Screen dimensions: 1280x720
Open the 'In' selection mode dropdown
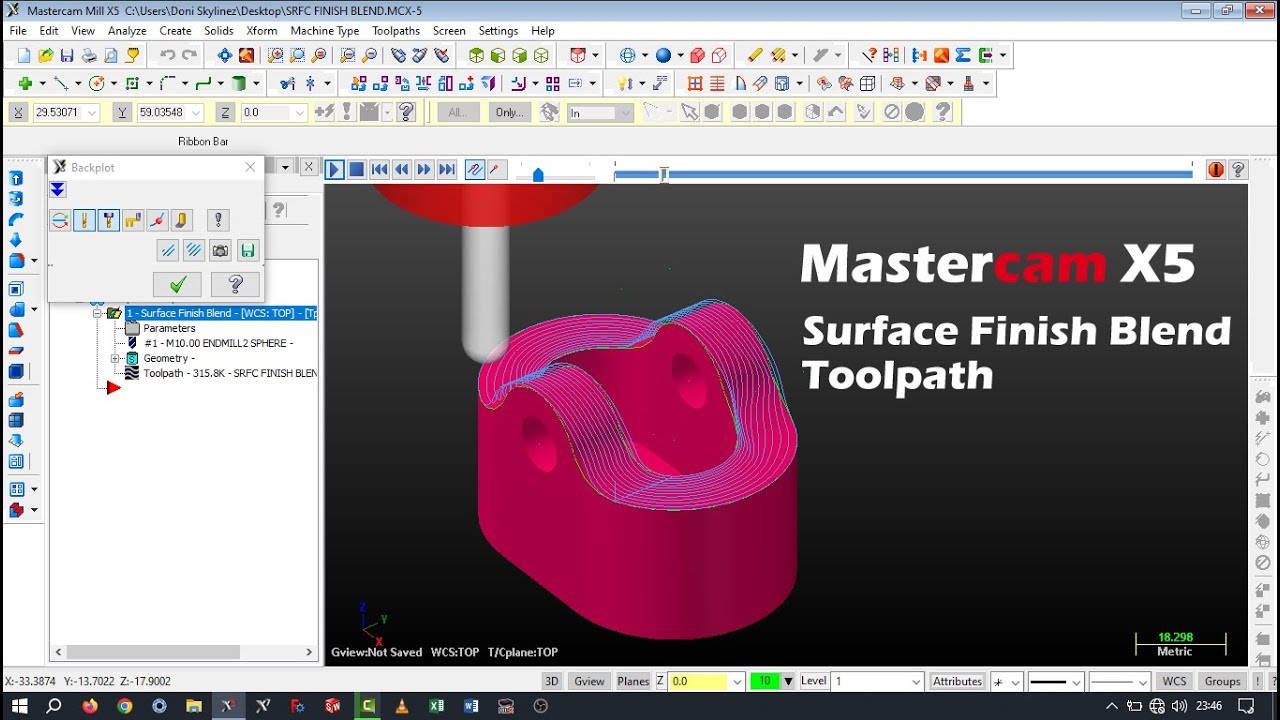pyautogui.click(x=626, y=113)
